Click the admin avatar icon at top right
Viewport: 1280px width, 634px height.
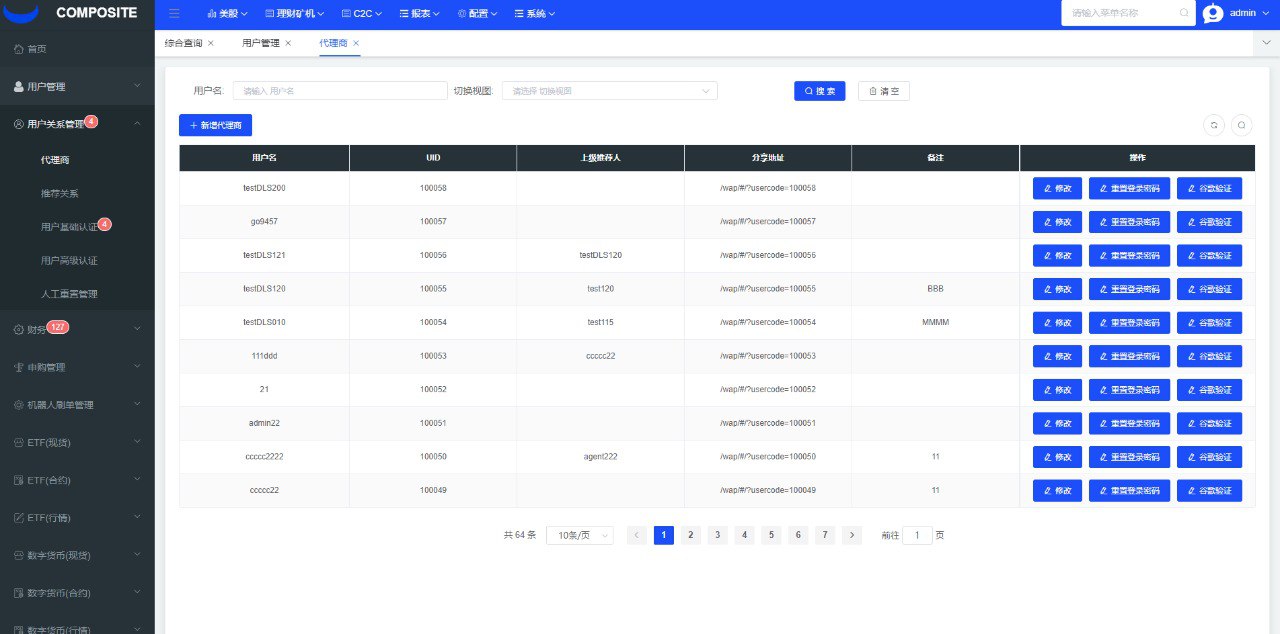tap(1213, 13)
